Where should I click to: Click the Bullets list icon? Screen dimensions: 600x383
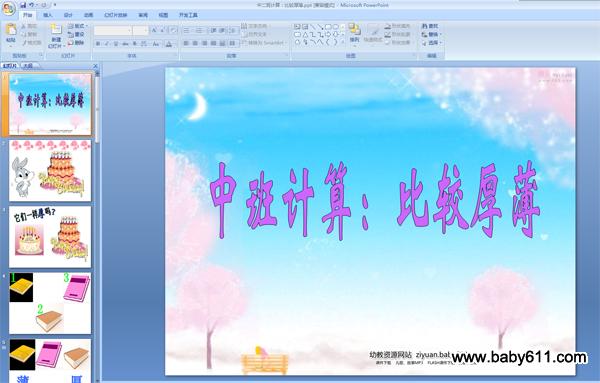click(x=187, y=30)
